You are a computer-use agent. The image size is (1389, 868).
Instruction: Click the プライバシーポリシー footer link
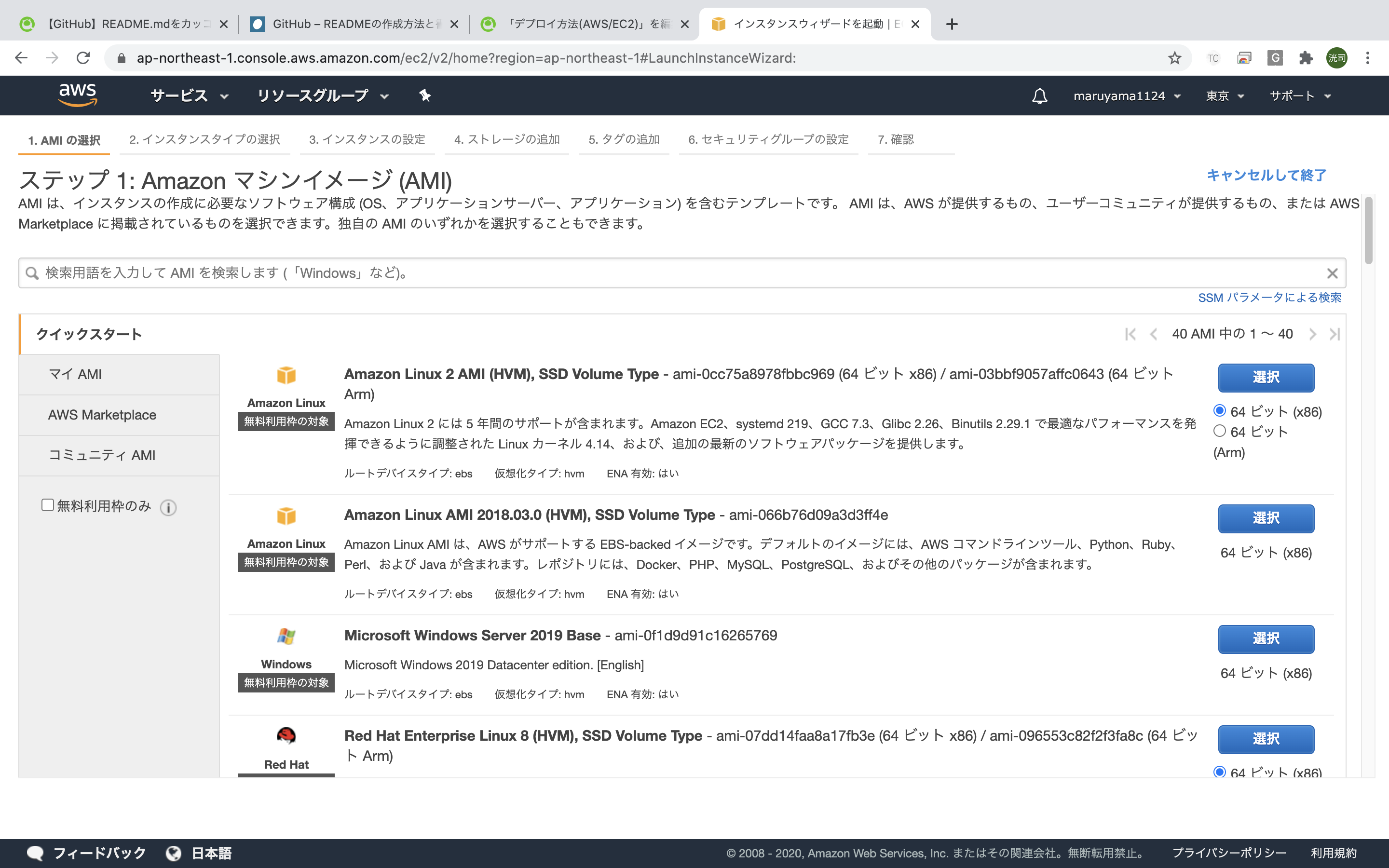click(1229, 853)
